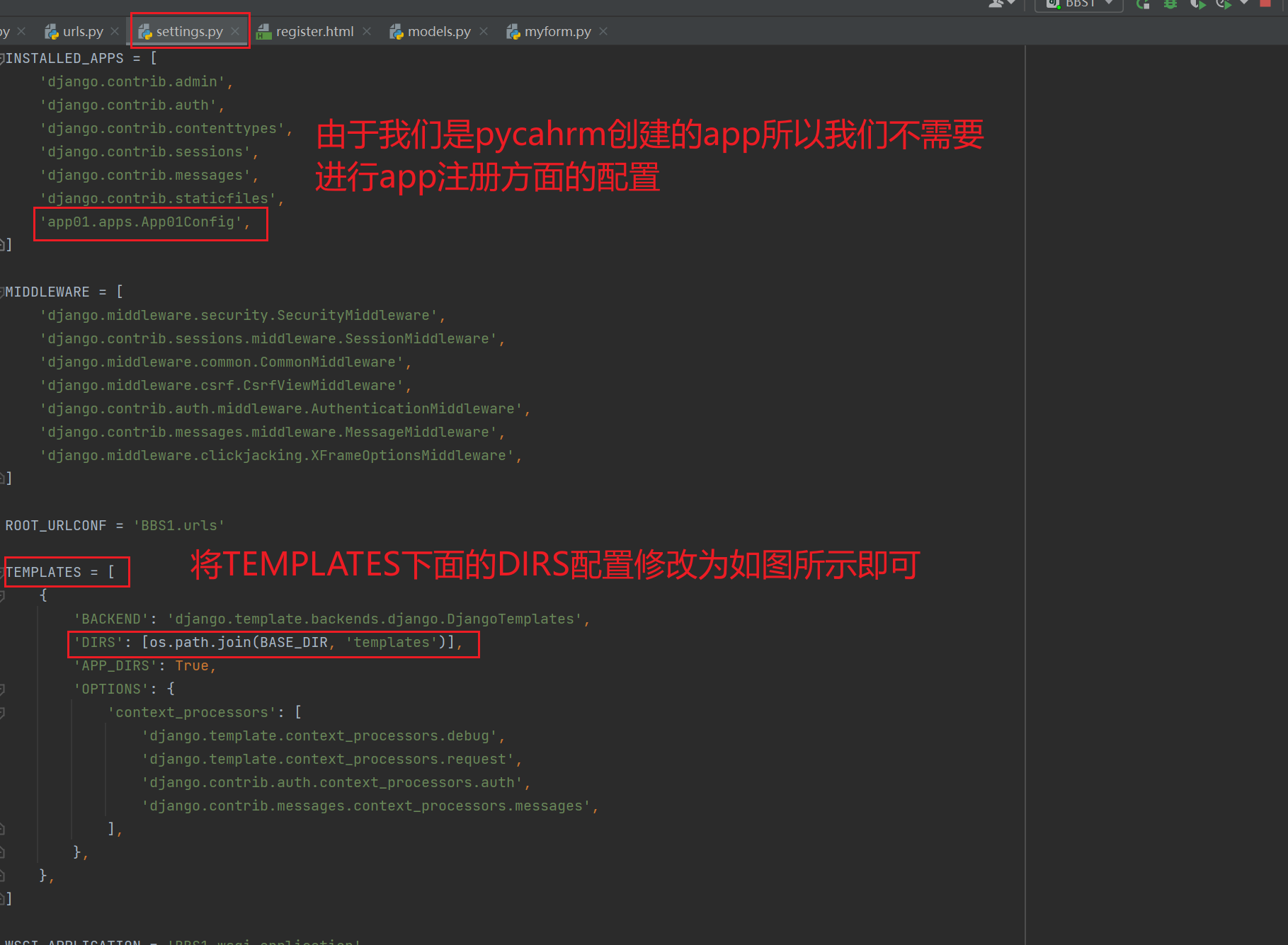The image size is (1288, 945).
Task: Collapse the 'OPTIONS' dict fold marker
Action: pyautogui.click(x=2, y=689)
